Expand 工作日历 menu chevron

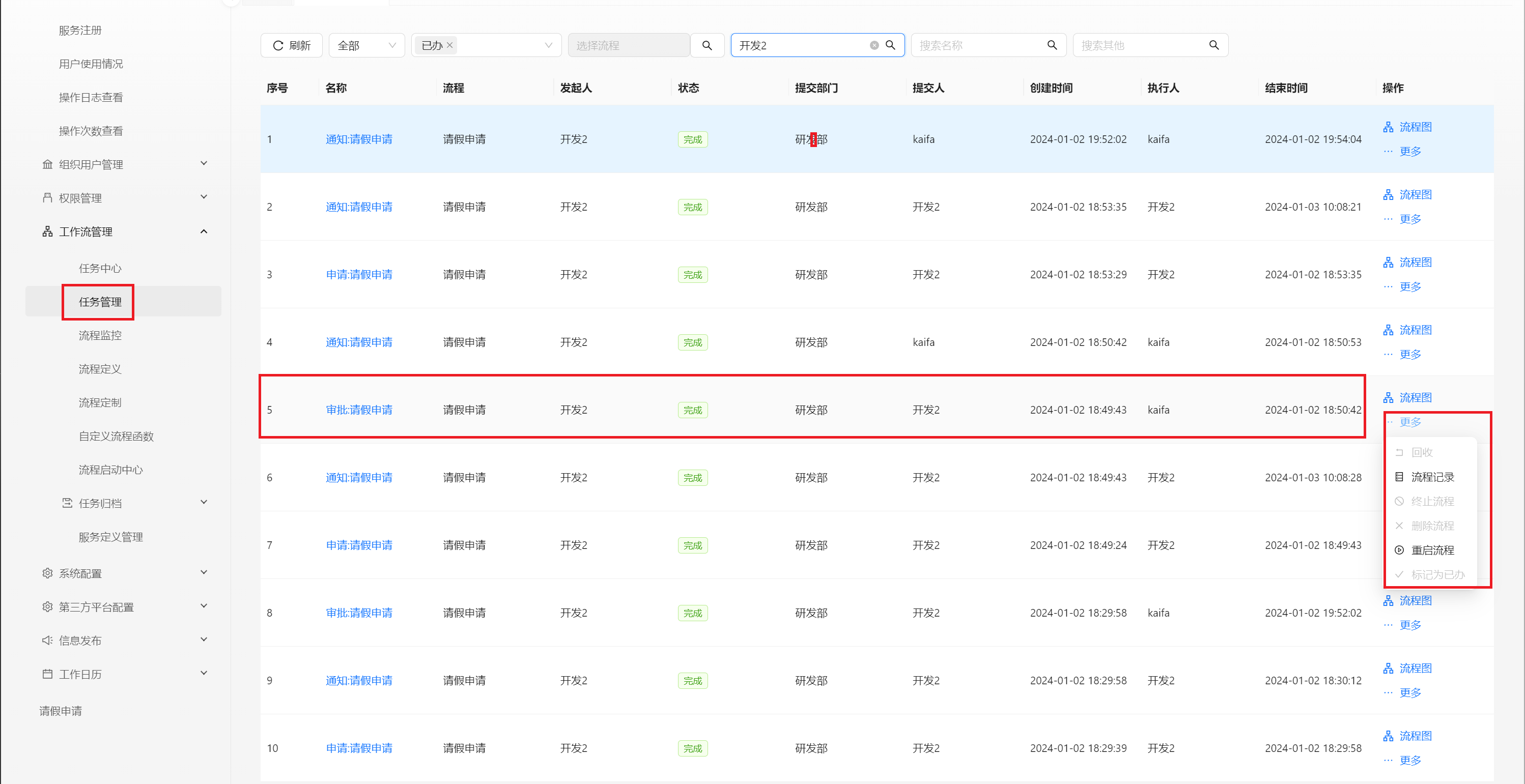pos(204,674)
